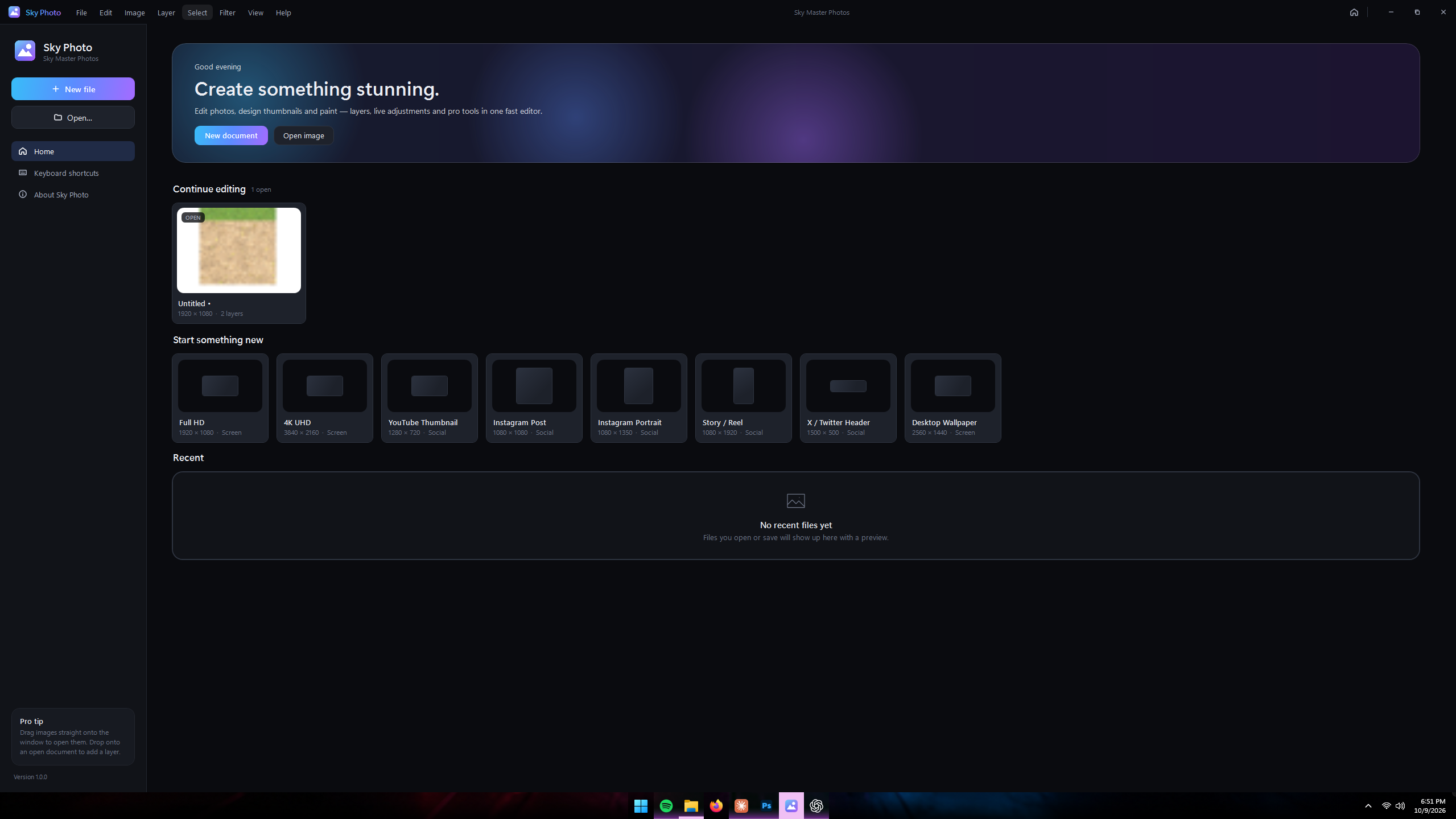Click the Sky Photo sidebar logo icon

(x=25, y=51)
